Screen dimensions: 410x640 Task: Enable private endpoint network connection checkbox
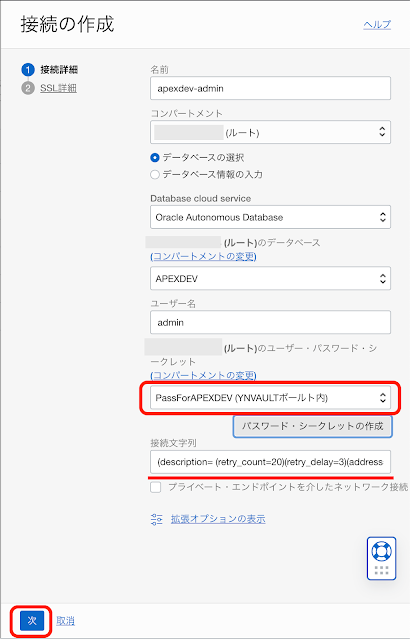[156, 487]
